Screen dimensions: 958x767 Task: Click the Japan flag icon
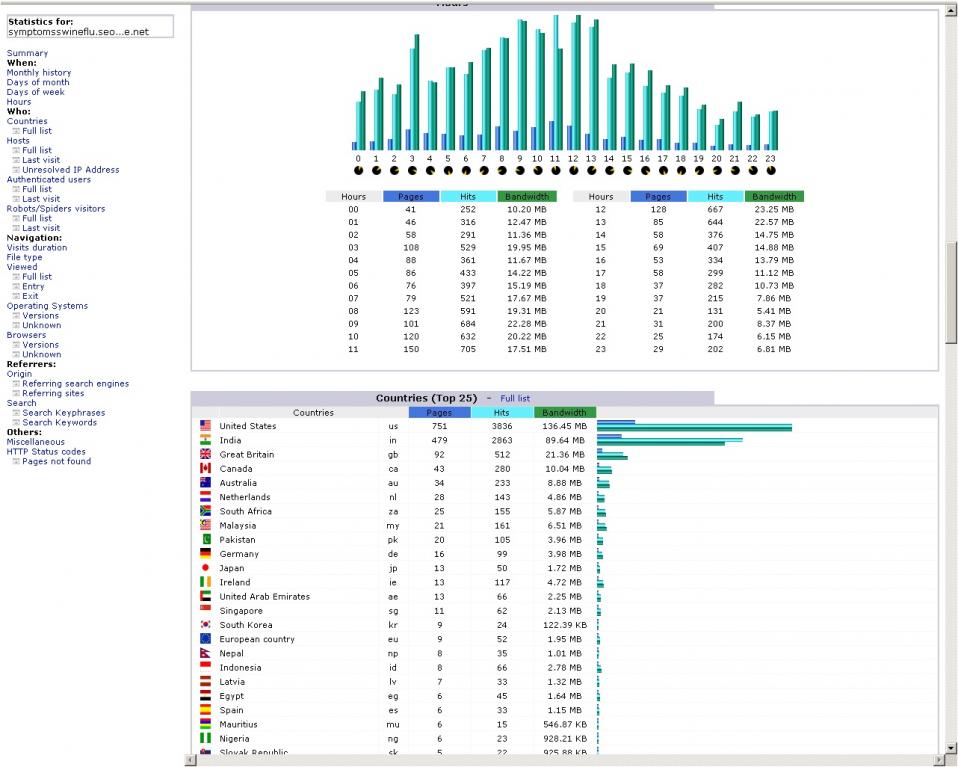tap(205, 568)
